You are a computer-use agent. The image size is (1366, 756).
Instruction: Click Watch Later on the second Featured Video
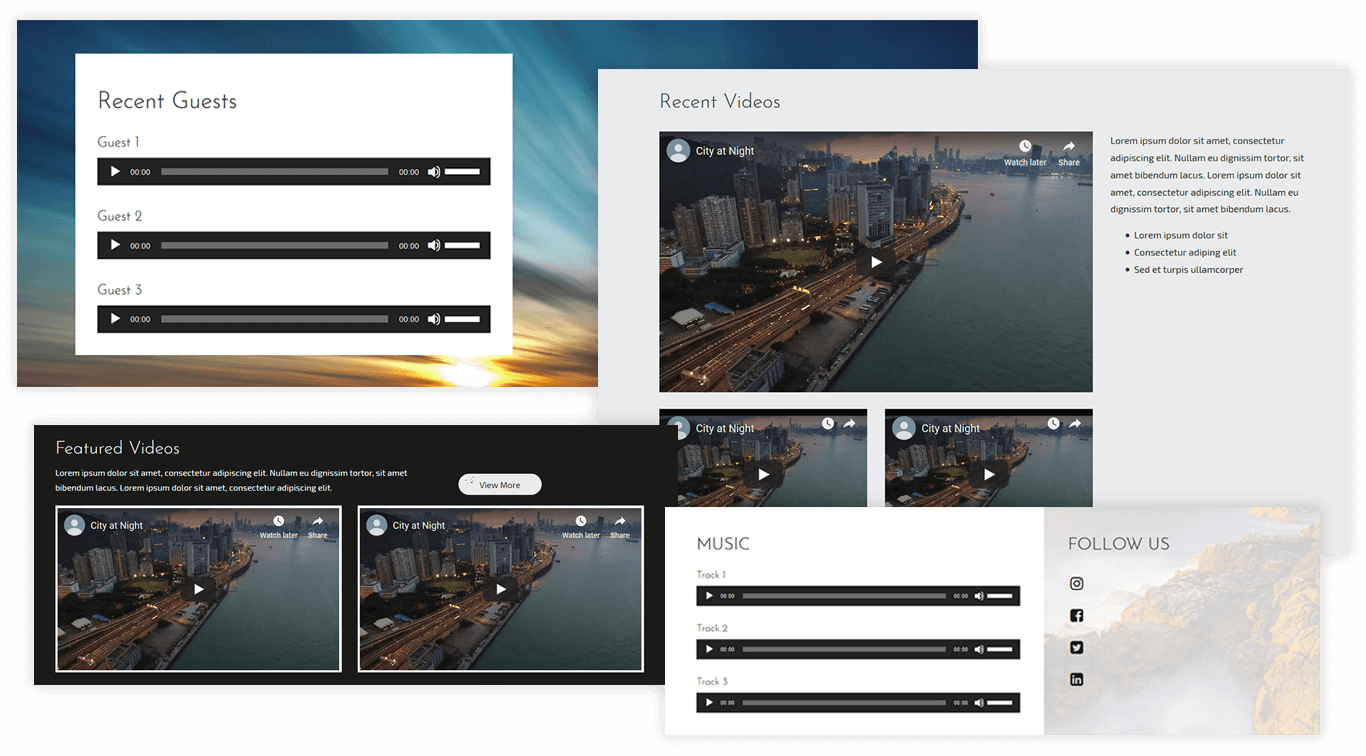pos(580,519)
